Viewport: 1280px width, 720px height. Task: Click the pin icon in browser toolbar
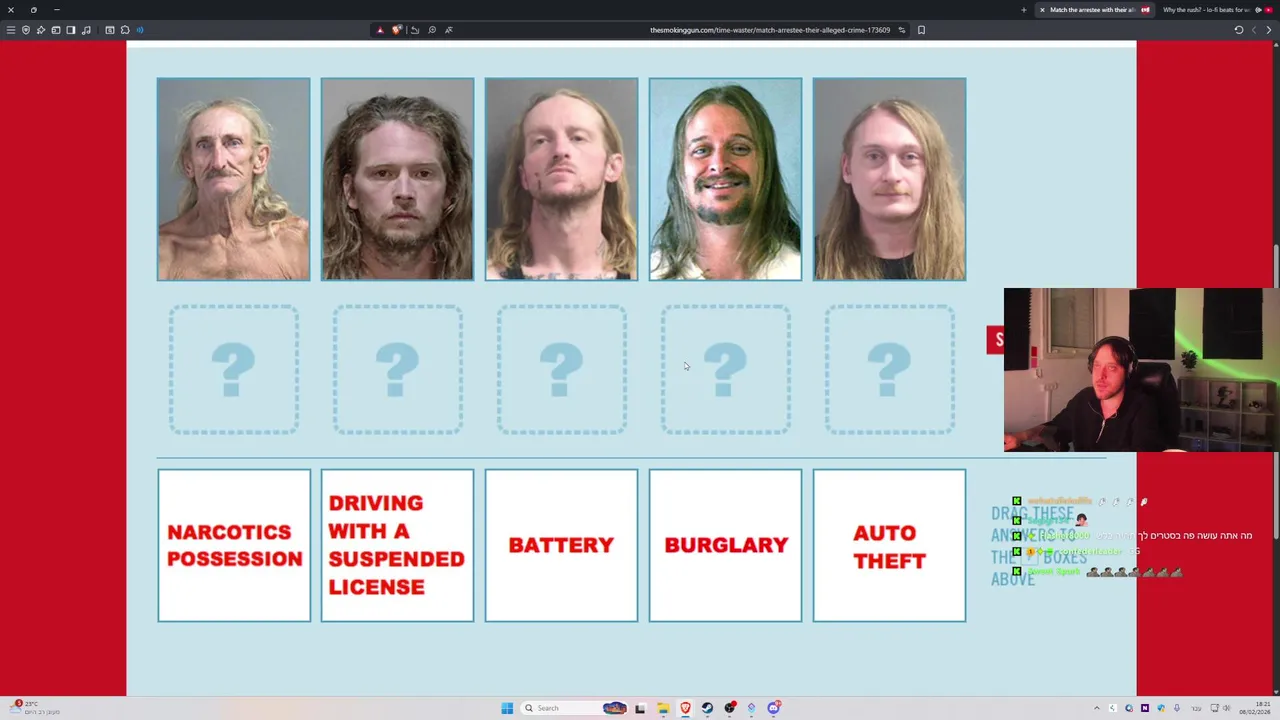(41, 30)
